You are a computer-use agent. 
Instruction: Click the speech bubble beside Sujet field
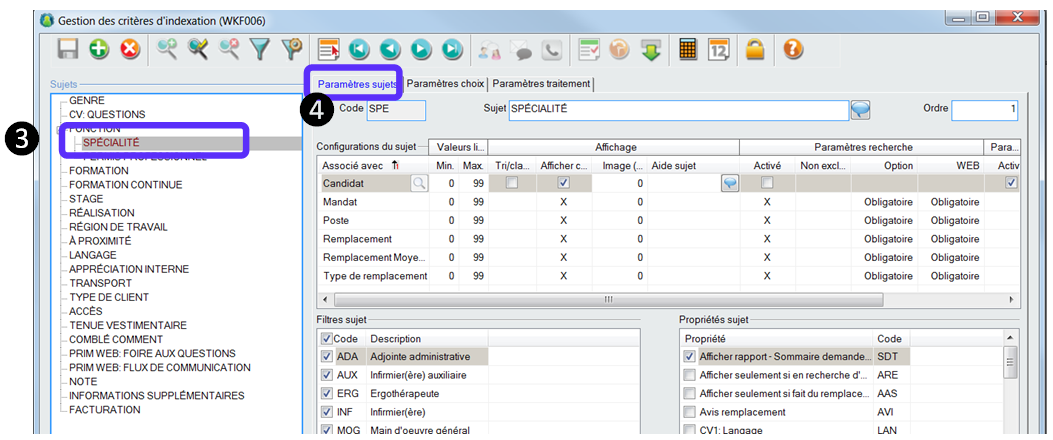point(860,109)
